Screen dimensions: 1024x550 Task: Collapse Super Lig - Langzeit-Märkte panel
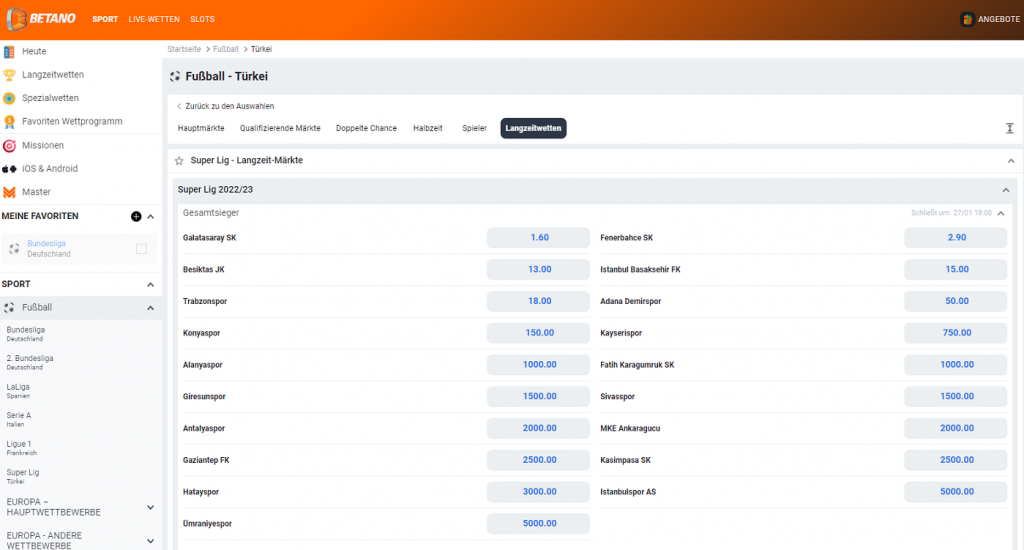click(1011, 161)
